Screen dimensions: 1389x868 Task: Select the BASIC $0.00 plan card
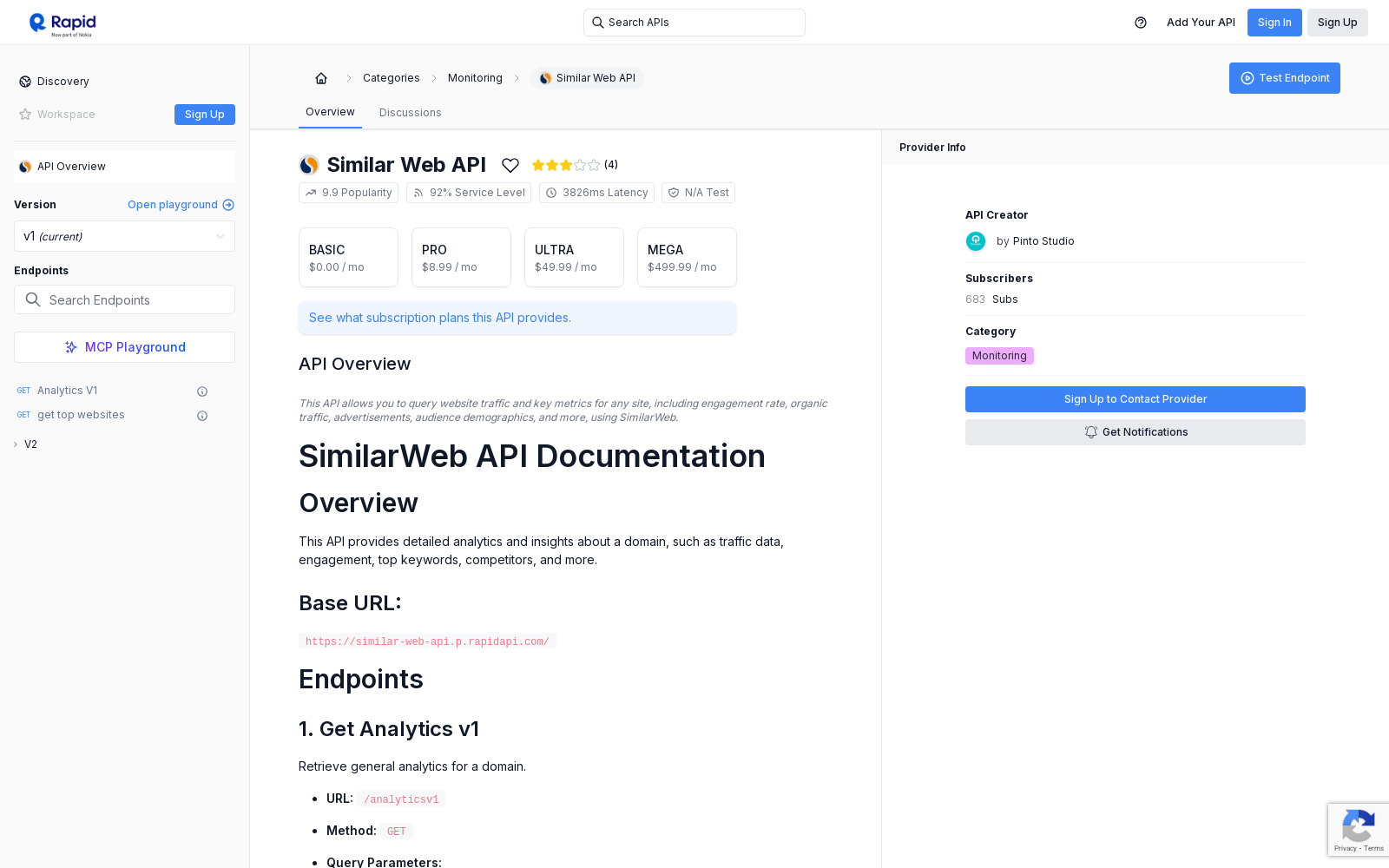tap(348, 257)
